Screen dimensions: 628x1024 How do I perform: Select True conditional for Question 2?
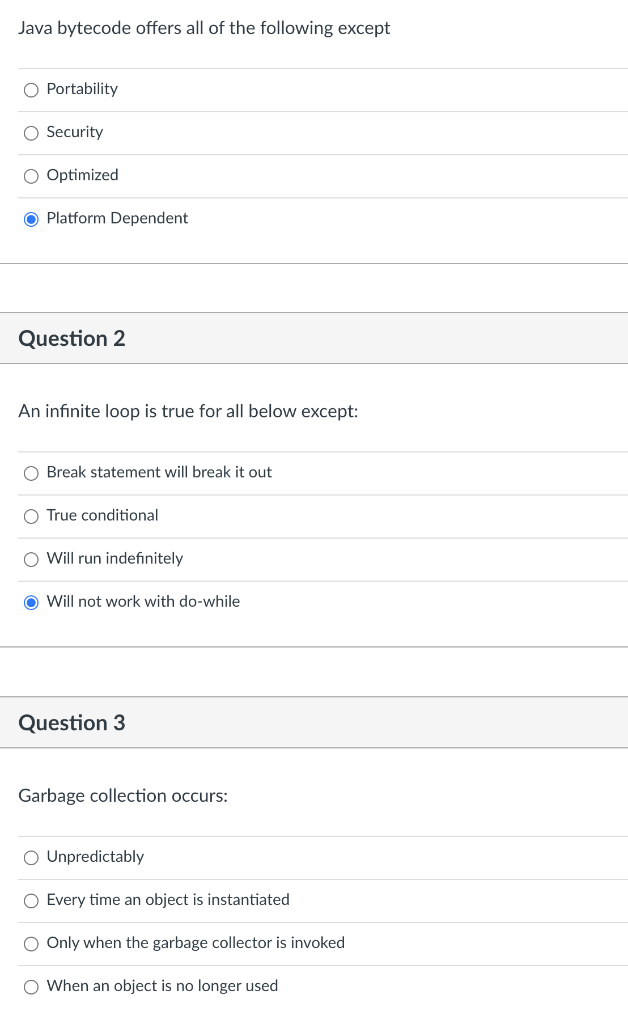point(31,516)
